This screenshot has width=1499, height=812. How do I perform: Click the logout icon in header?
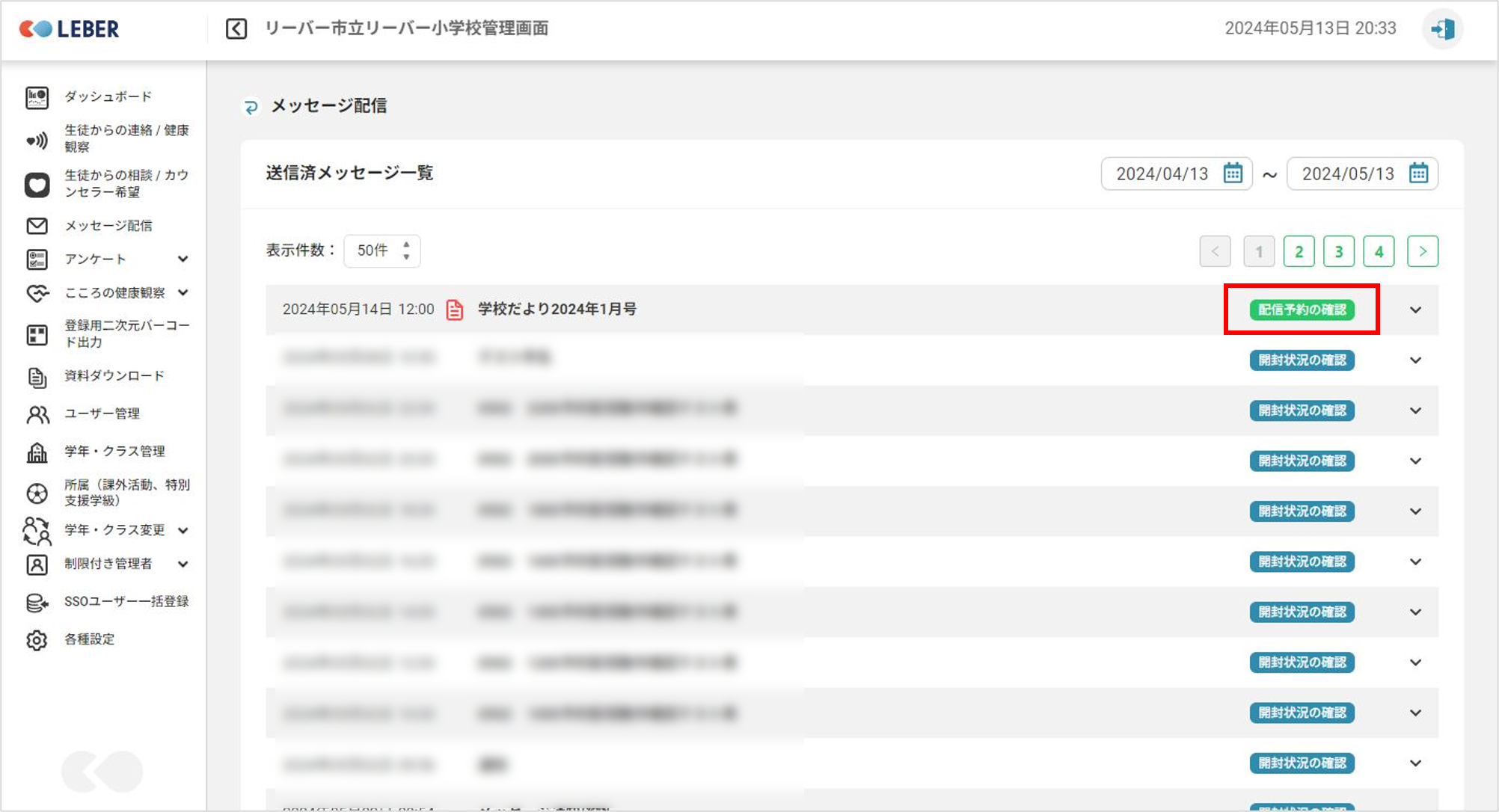tap(1441, 29)
